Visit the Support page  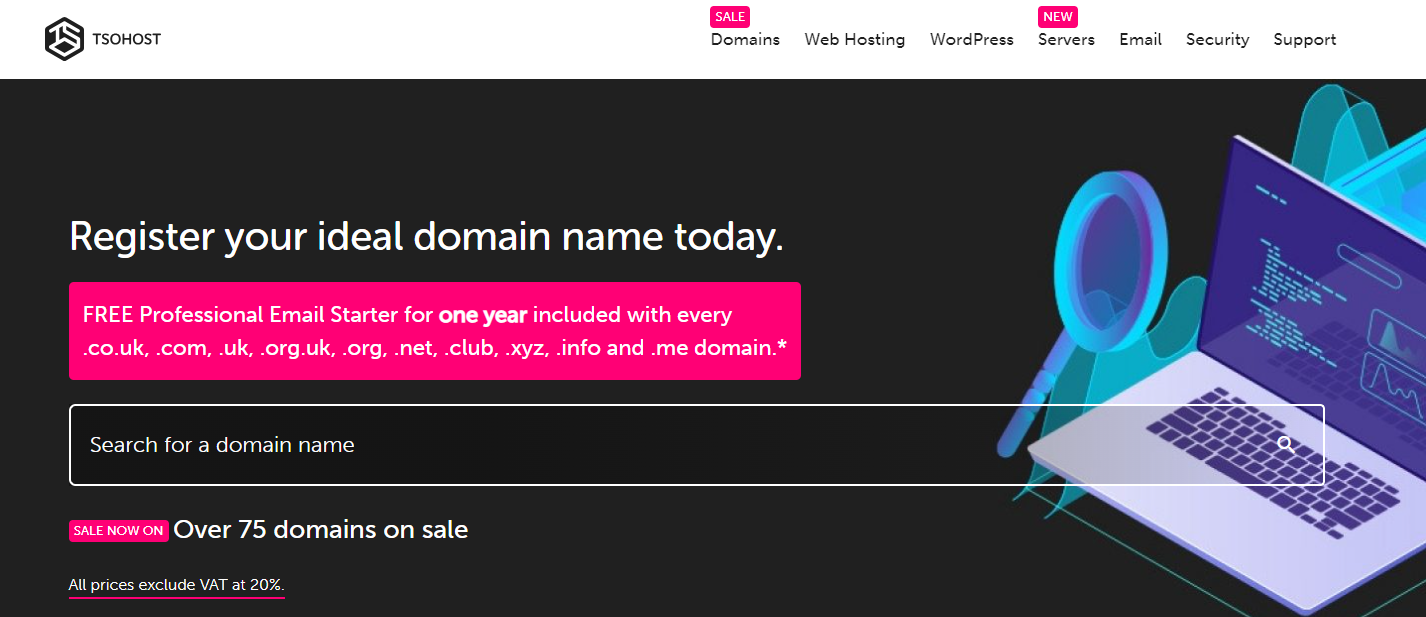pyautogui.click(x=1304, y=40)
